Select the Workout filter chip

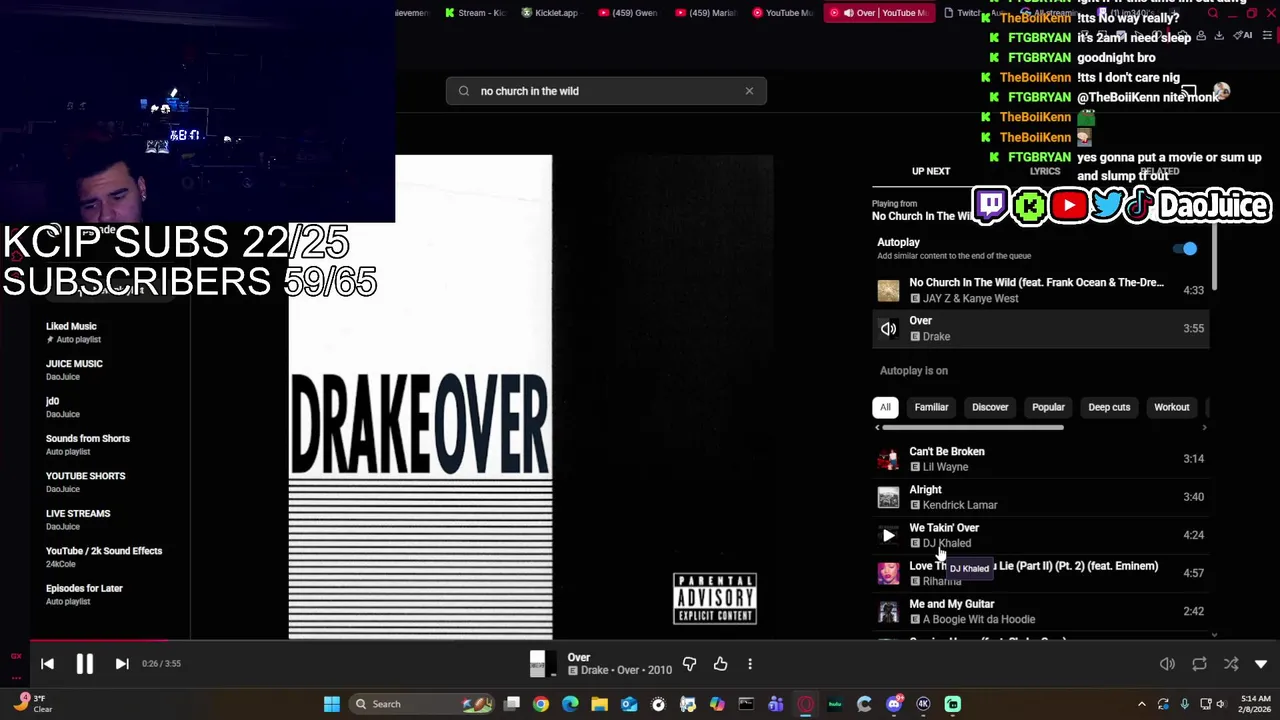coord(1171,407)
